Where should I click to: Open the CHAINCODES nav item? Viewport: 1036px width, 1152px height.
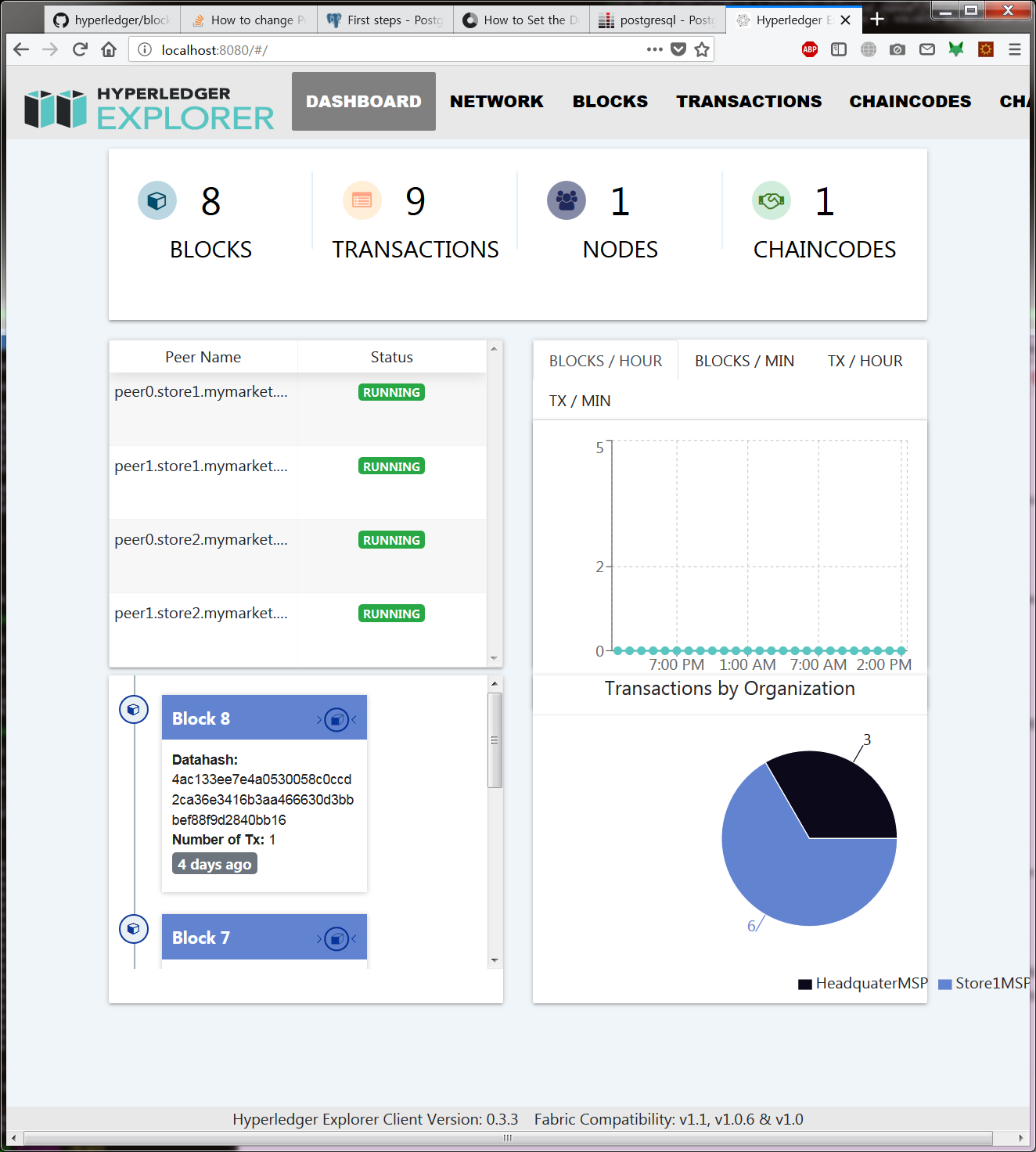point(910,102)
